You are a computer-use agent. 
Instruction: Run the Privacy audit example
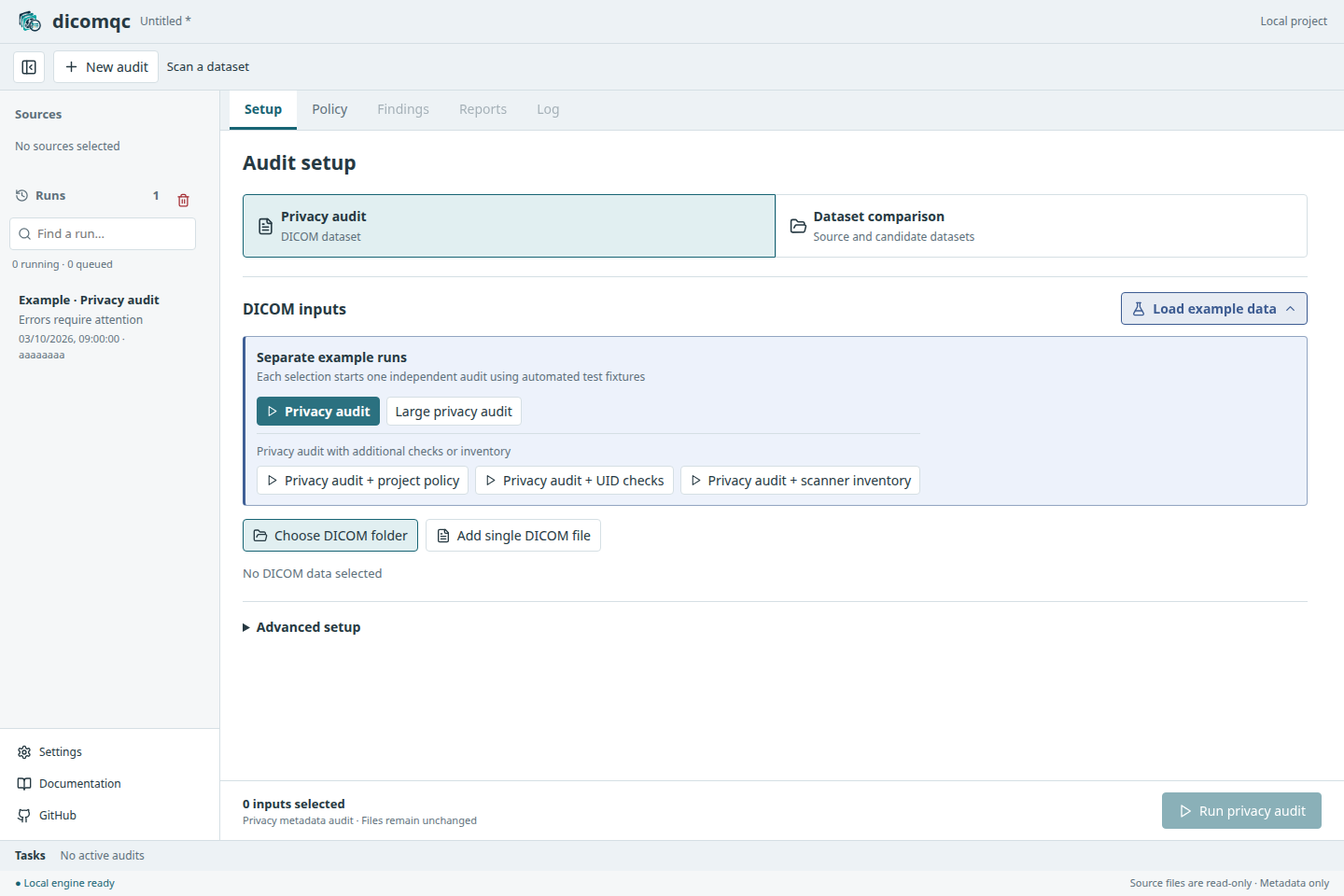(x=318, y=412)
